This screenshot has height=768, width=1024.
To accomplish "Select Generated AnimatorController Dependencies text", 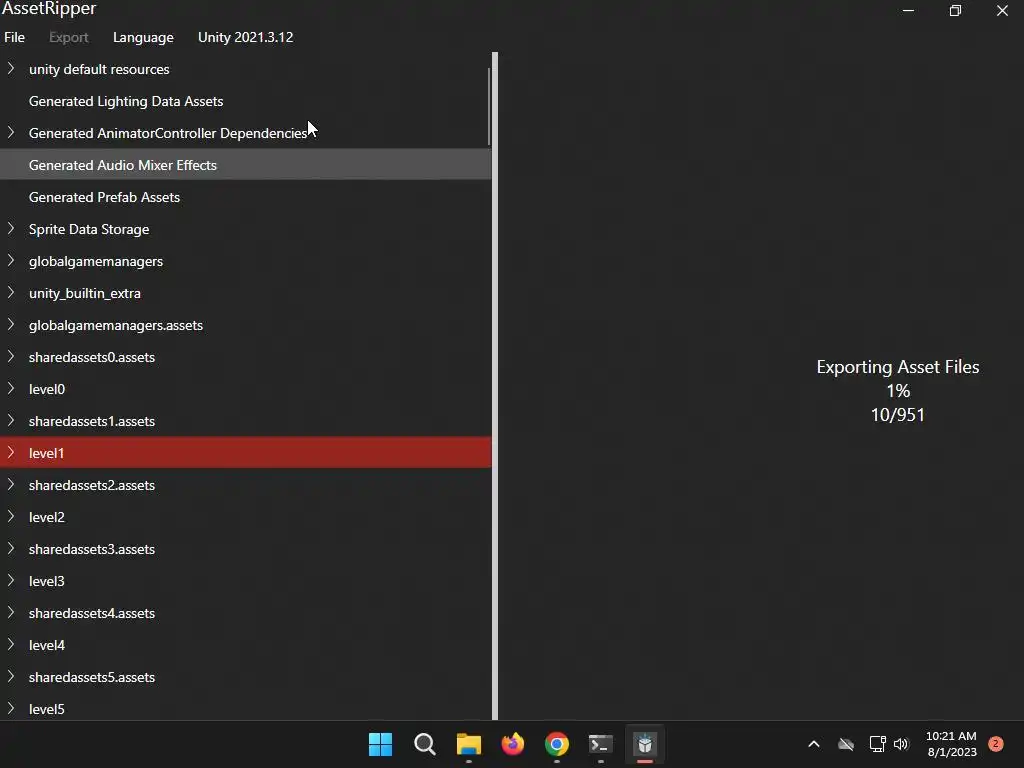I will (x=168, y=133).
